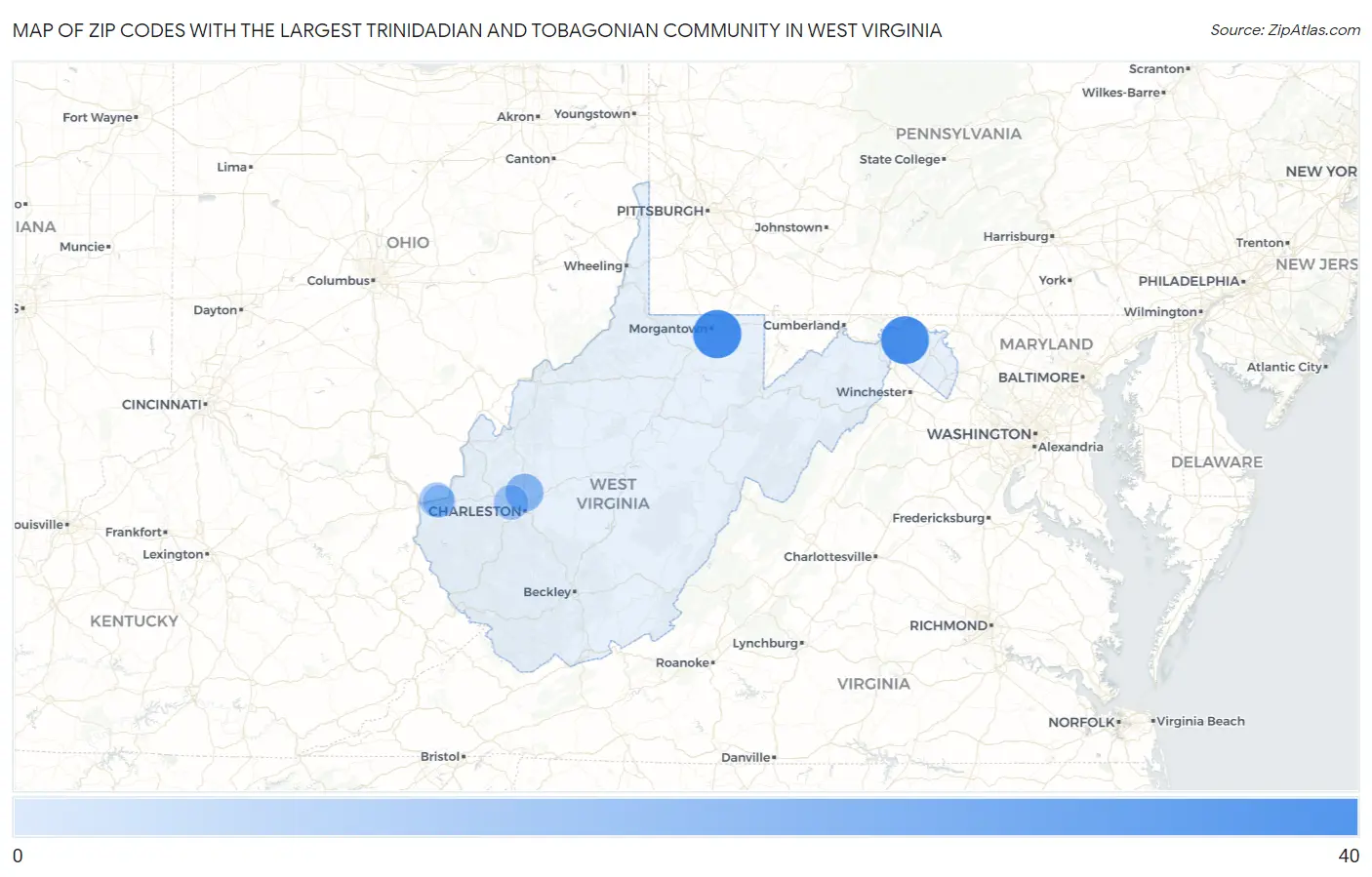
Task: Click the color gradient legend bar
Action: [685, 817]
